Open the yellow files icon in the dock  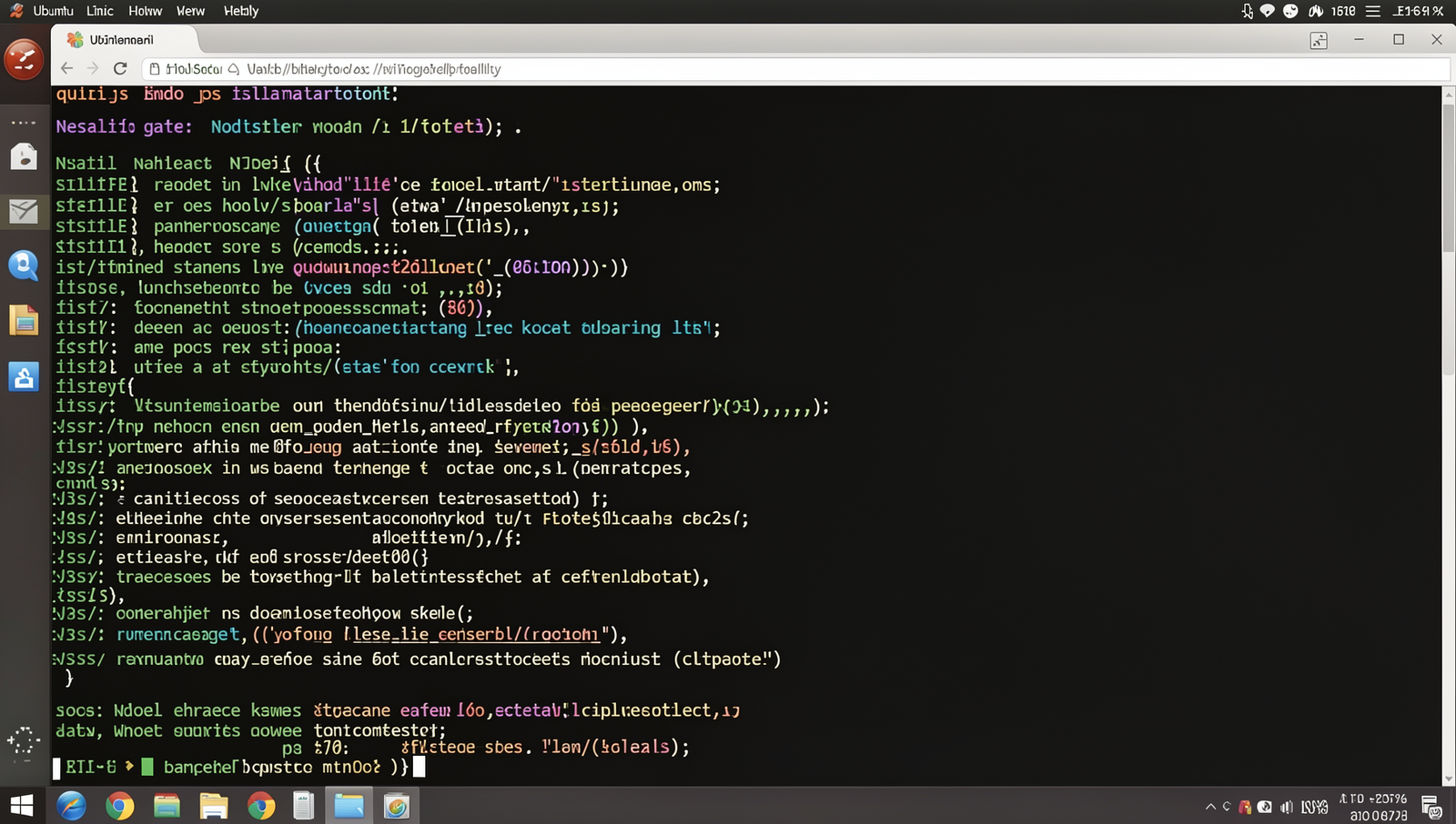tap(24, 320)
